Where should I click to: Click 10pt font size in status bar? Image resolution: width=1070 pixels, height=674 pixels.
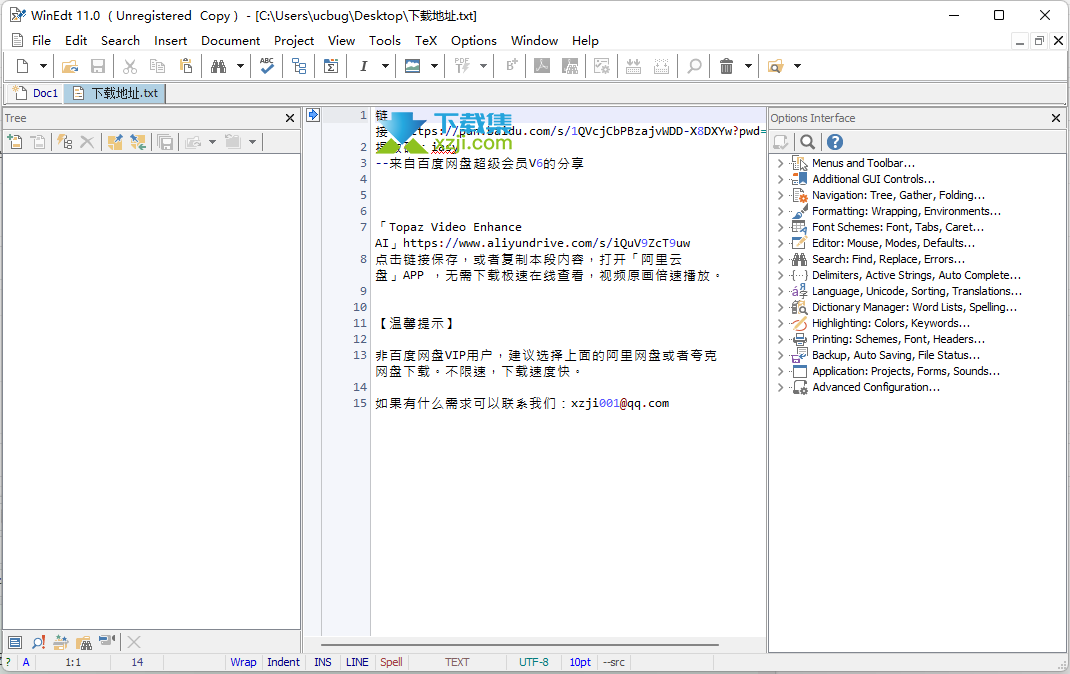pos(580,662)
